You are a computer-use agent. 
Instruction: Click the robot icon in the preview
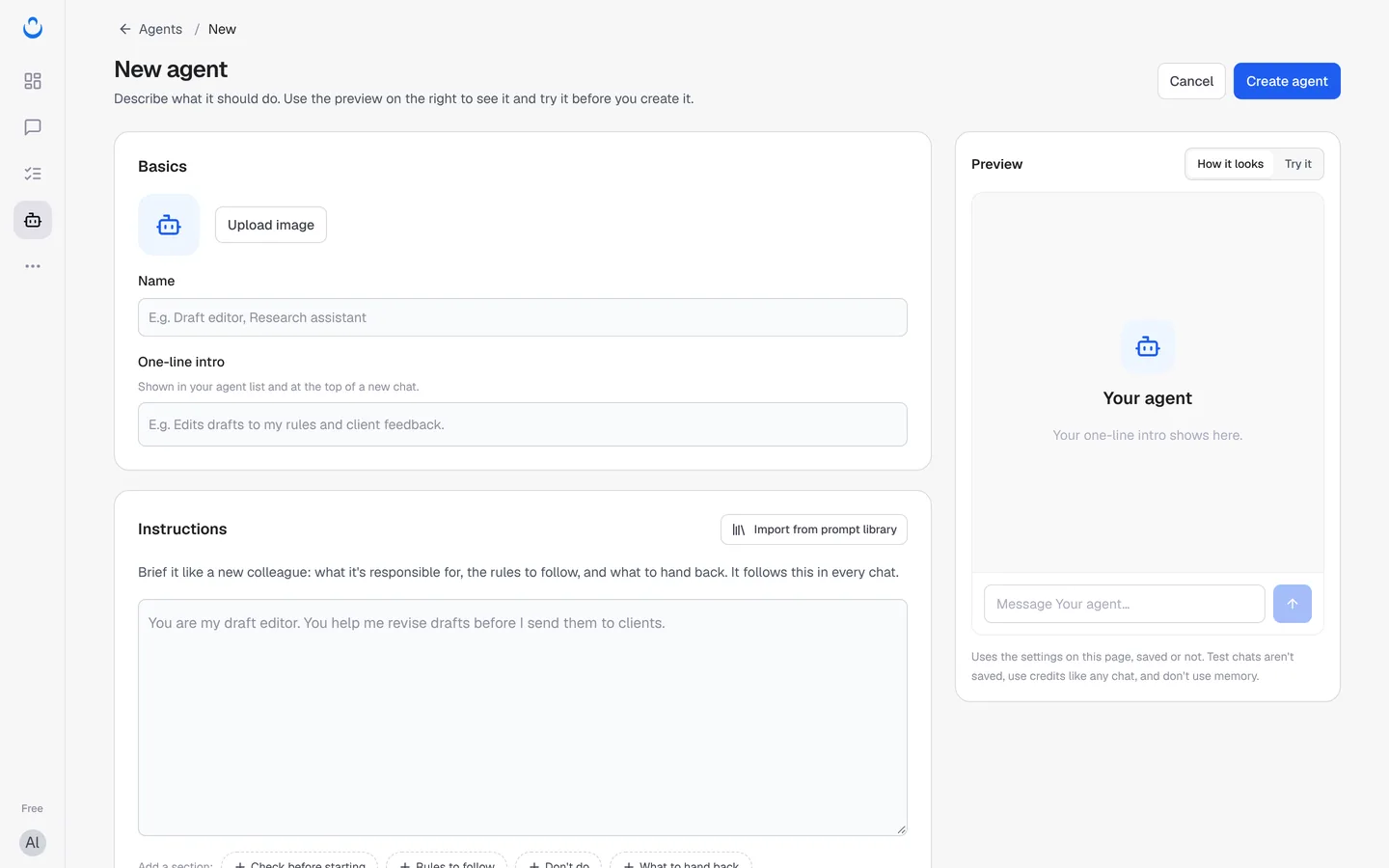coord(1148,347)
